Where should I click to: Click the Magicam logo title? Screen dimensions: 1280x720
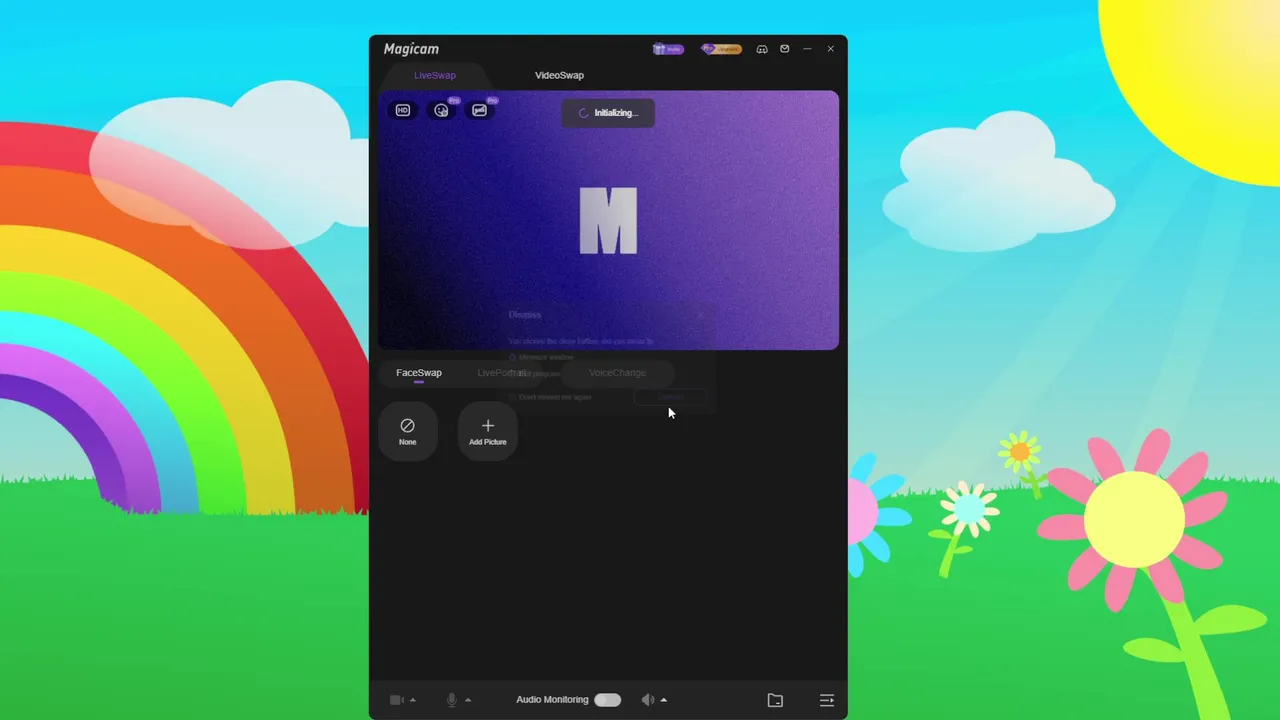pyautogui.click(x=411, y=49)
